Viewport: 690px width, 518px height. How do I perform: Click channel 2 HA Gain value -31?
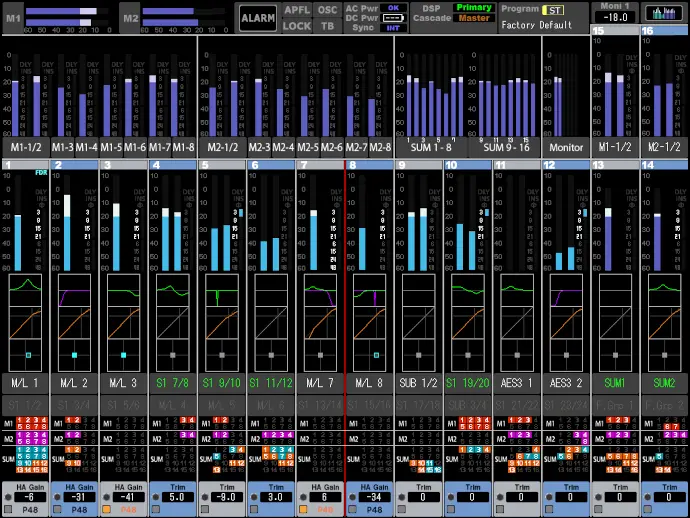click(x=79, y=497)
